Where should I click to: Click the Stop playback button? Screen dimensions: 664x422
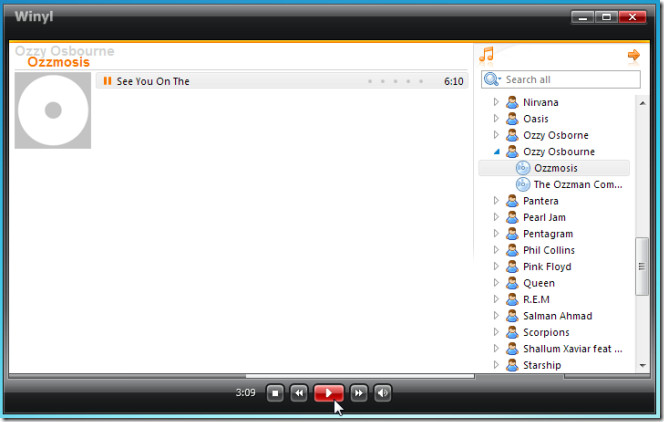tap(275, 393)
